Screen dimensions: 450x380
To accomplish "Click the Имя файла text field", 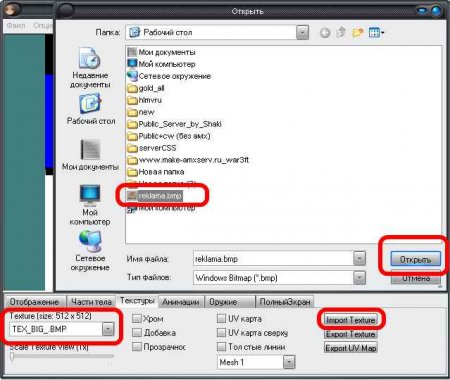I will coord(273,259).
